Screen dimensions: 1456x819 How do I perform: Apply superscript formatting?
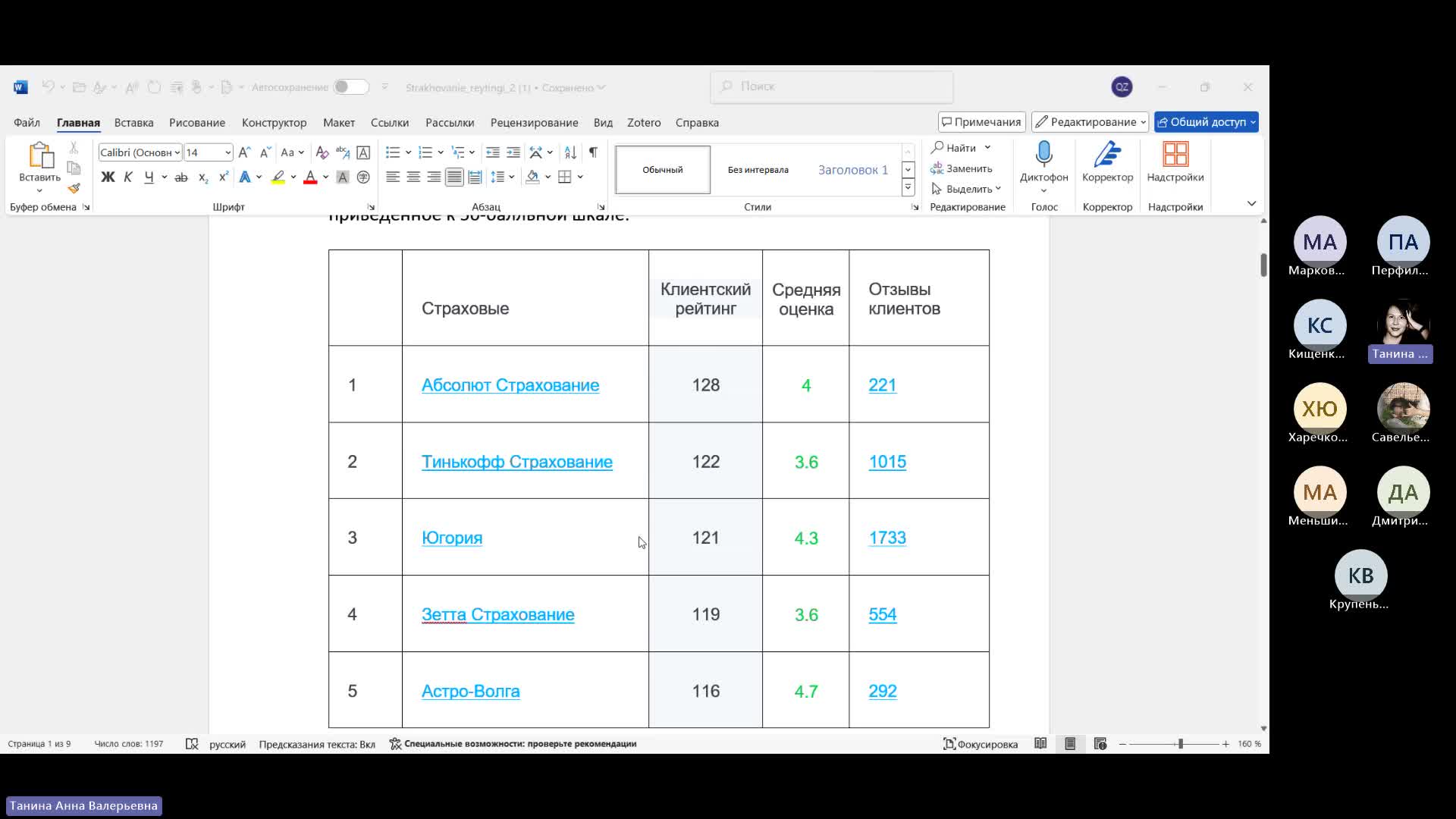click(223, 177)
